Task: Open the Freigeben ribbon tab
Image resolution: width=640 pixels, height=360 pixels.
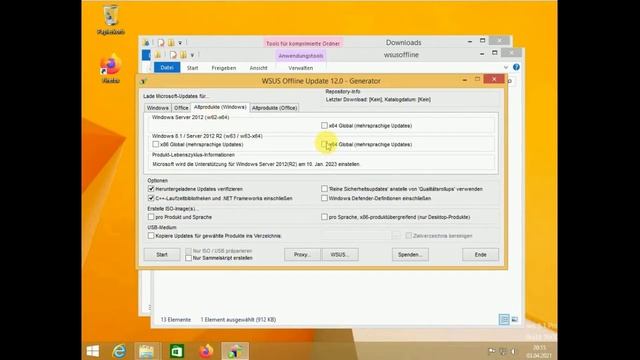Action: click(224, 68)
